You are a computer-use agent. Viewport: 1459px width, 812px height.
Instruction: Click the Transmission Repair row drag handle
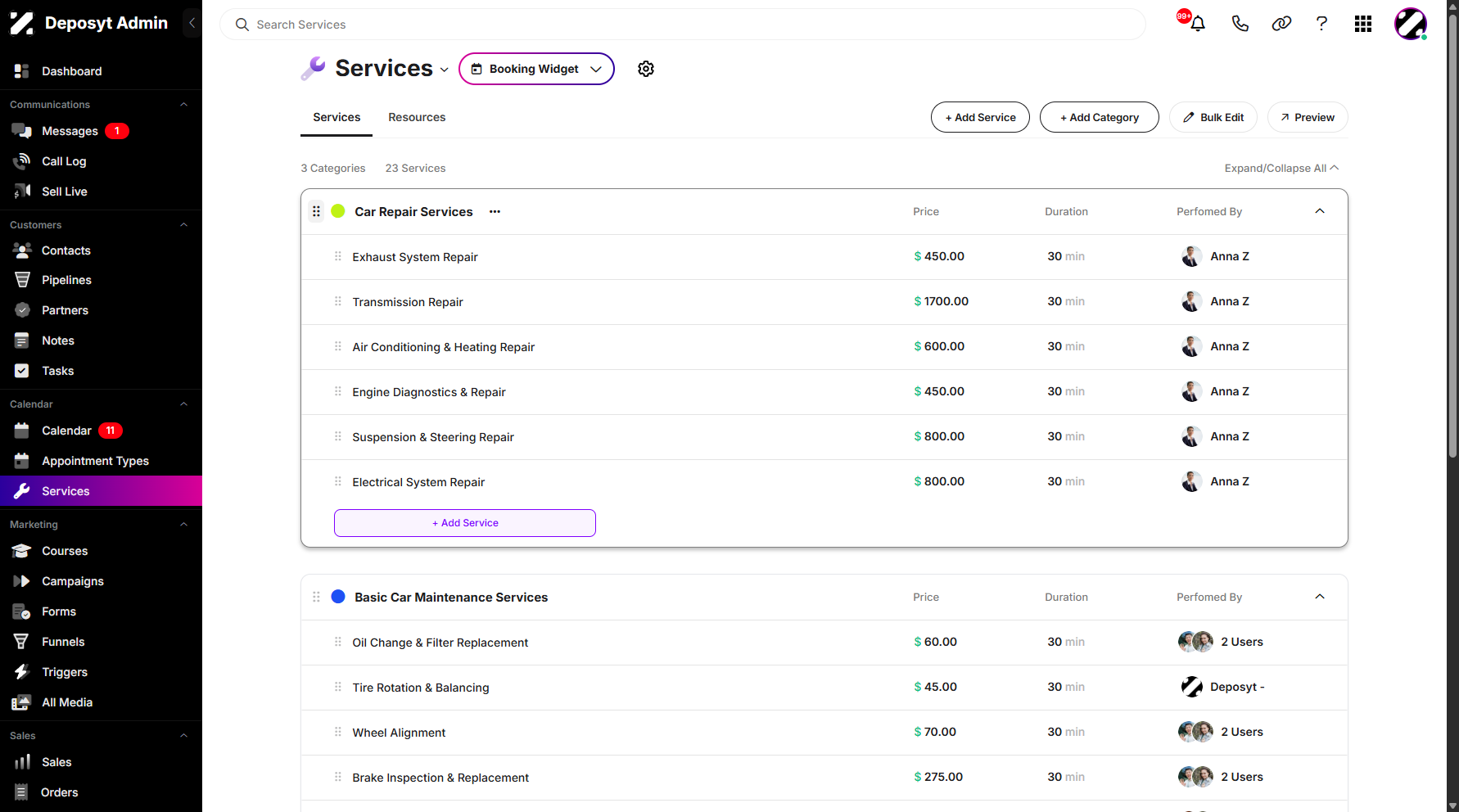point(337,301)
